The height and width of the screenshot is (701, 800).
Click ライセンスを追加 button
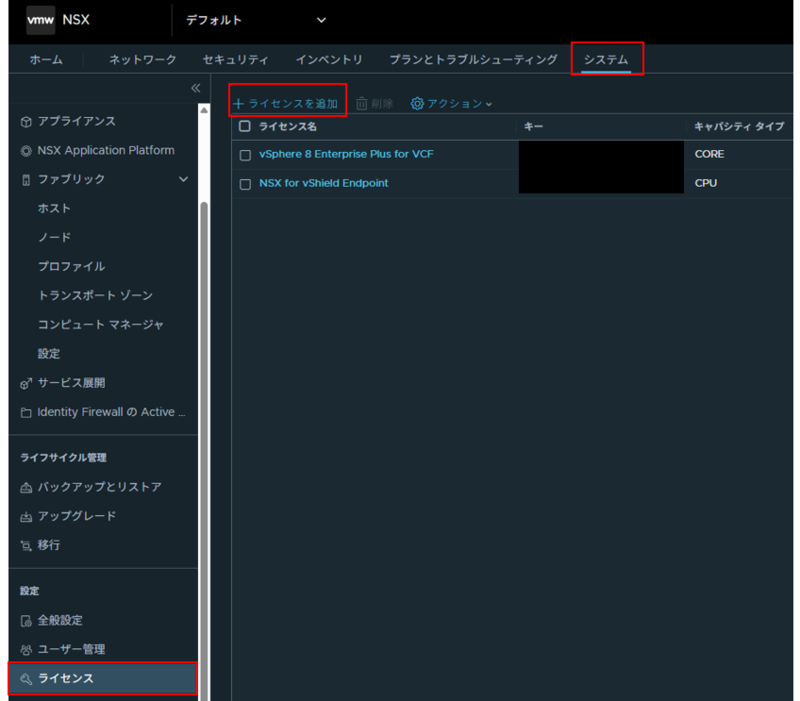(x=286, y=104)
